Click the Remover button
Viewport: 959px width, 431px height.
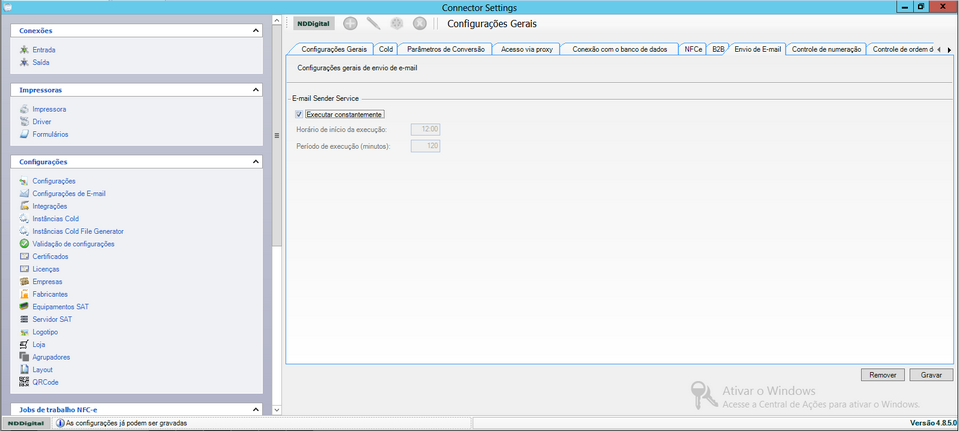pos(883,375)
